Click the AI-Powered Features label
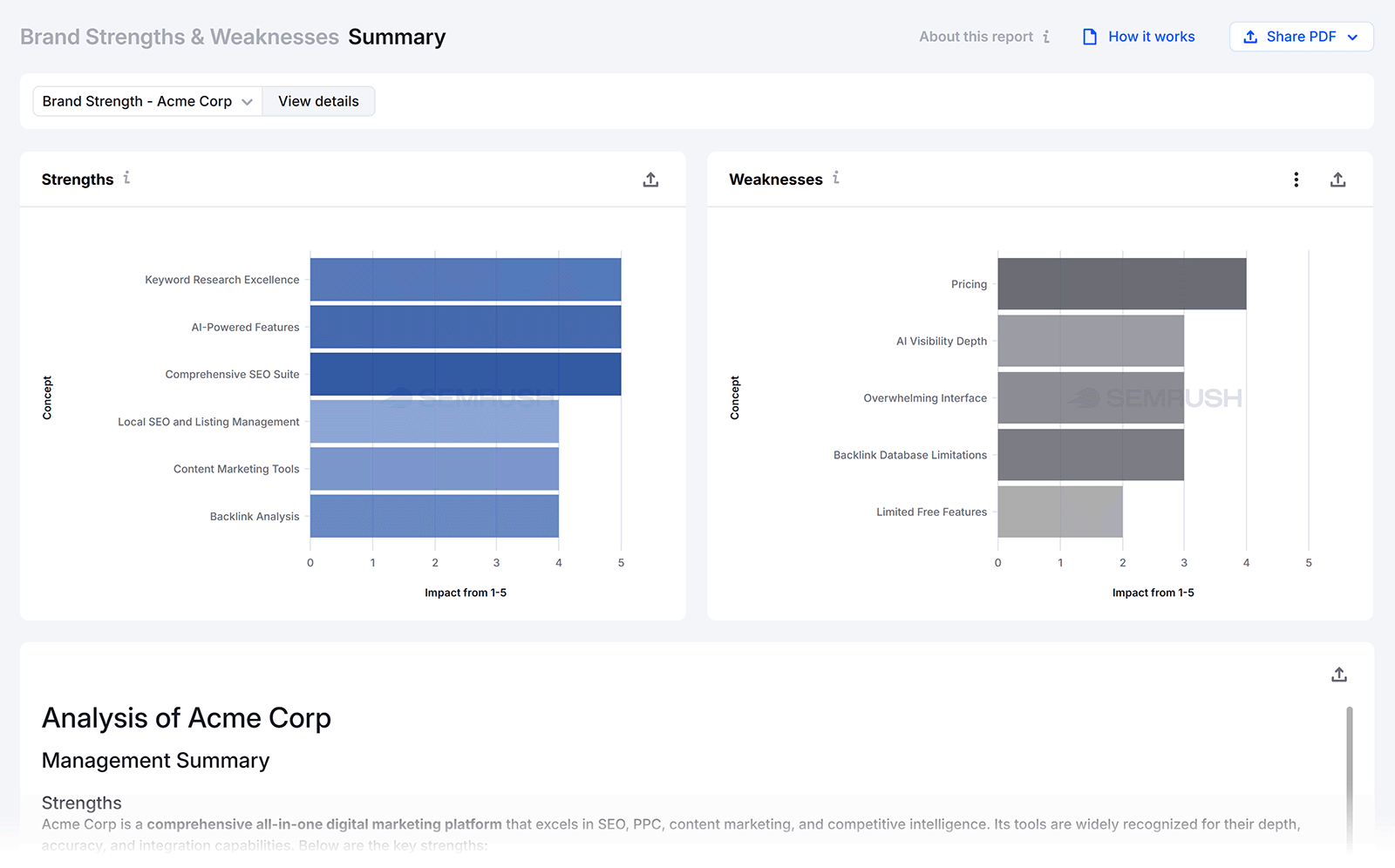 coord(245,327)
